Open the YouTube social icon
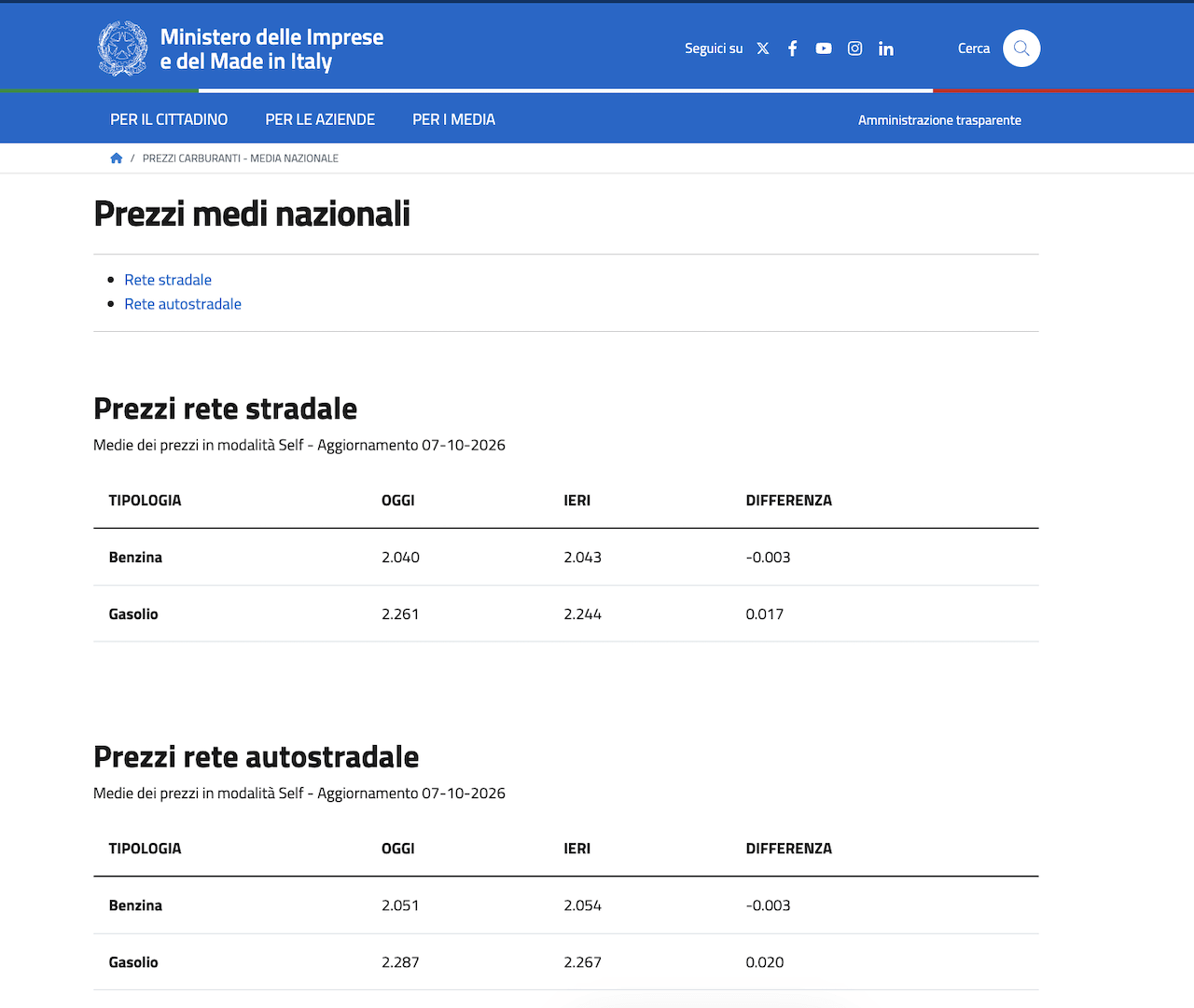 click(824, 48)
